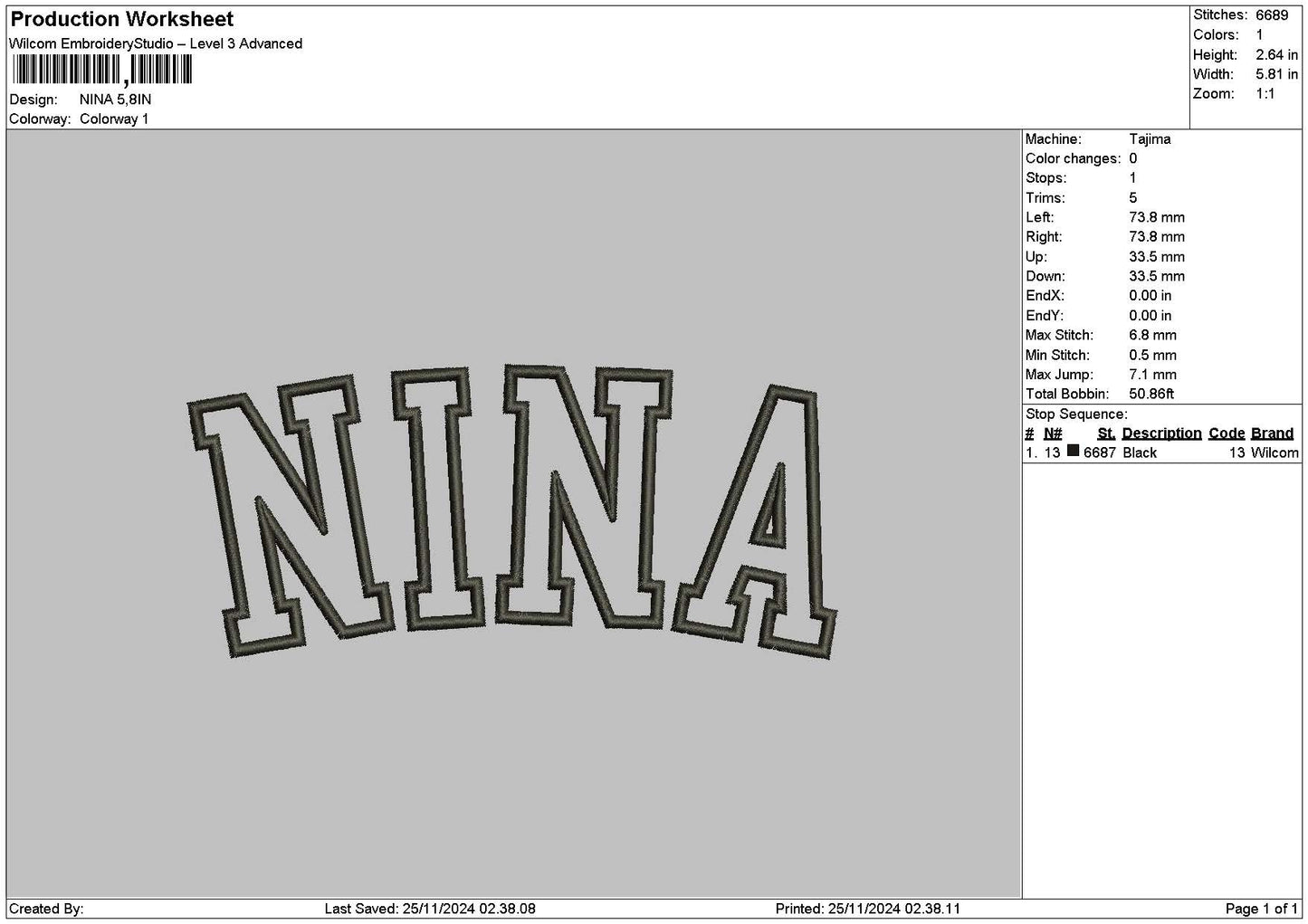Select the height value '2.64 in'

point(1276,54)
